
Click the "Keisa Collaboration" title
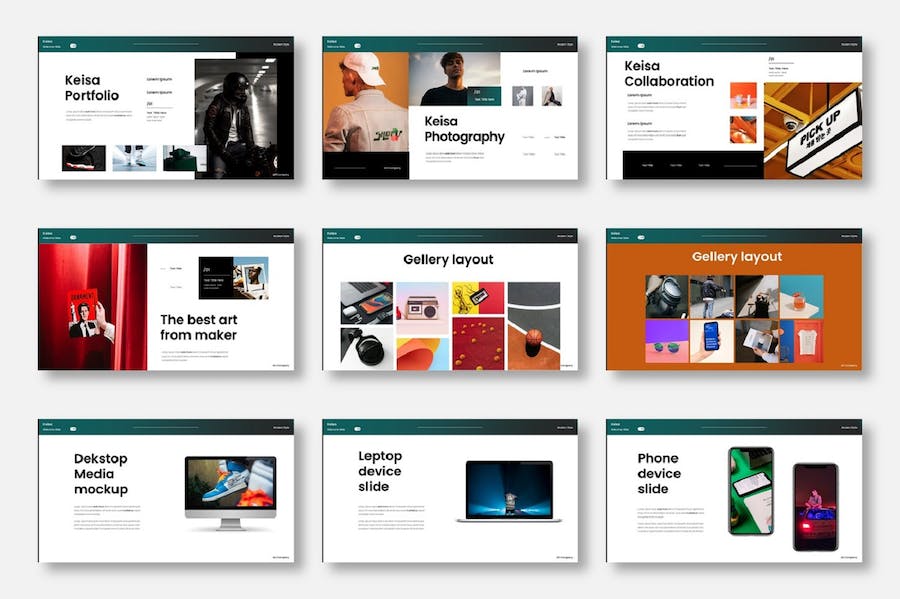click(669, 74)
